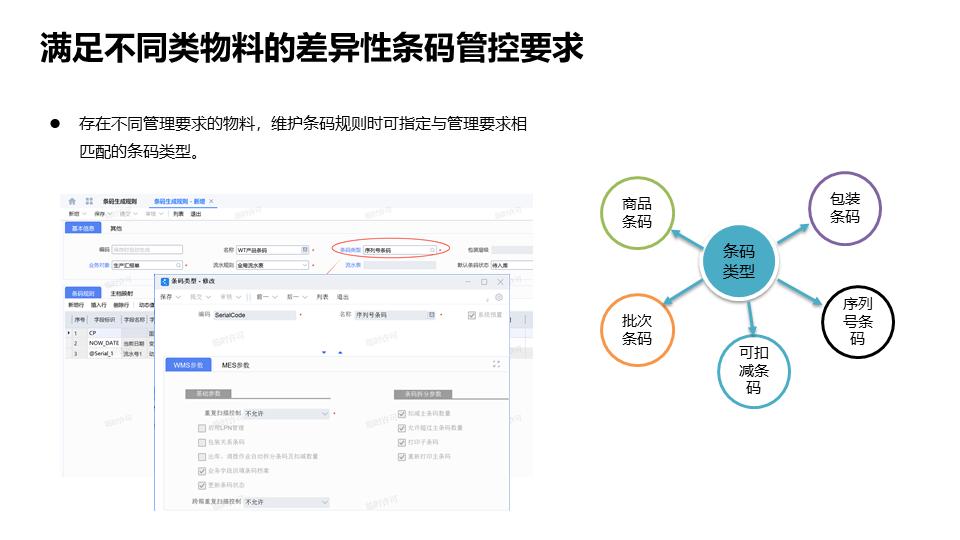Close the 条码生成规则 - 新增 tab
Screen dimensions: 960x540
tap(211, 201)
